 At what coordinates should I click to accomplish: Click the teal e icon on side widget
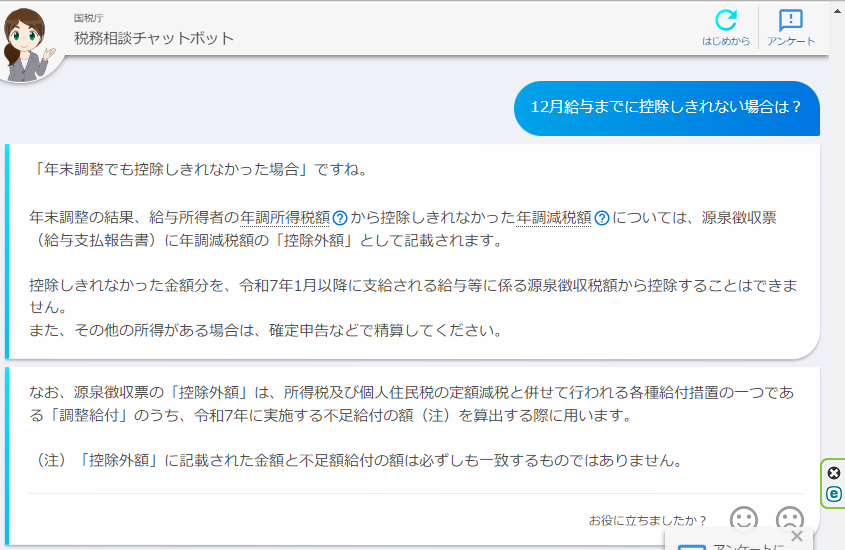click(x=834, y=493)
